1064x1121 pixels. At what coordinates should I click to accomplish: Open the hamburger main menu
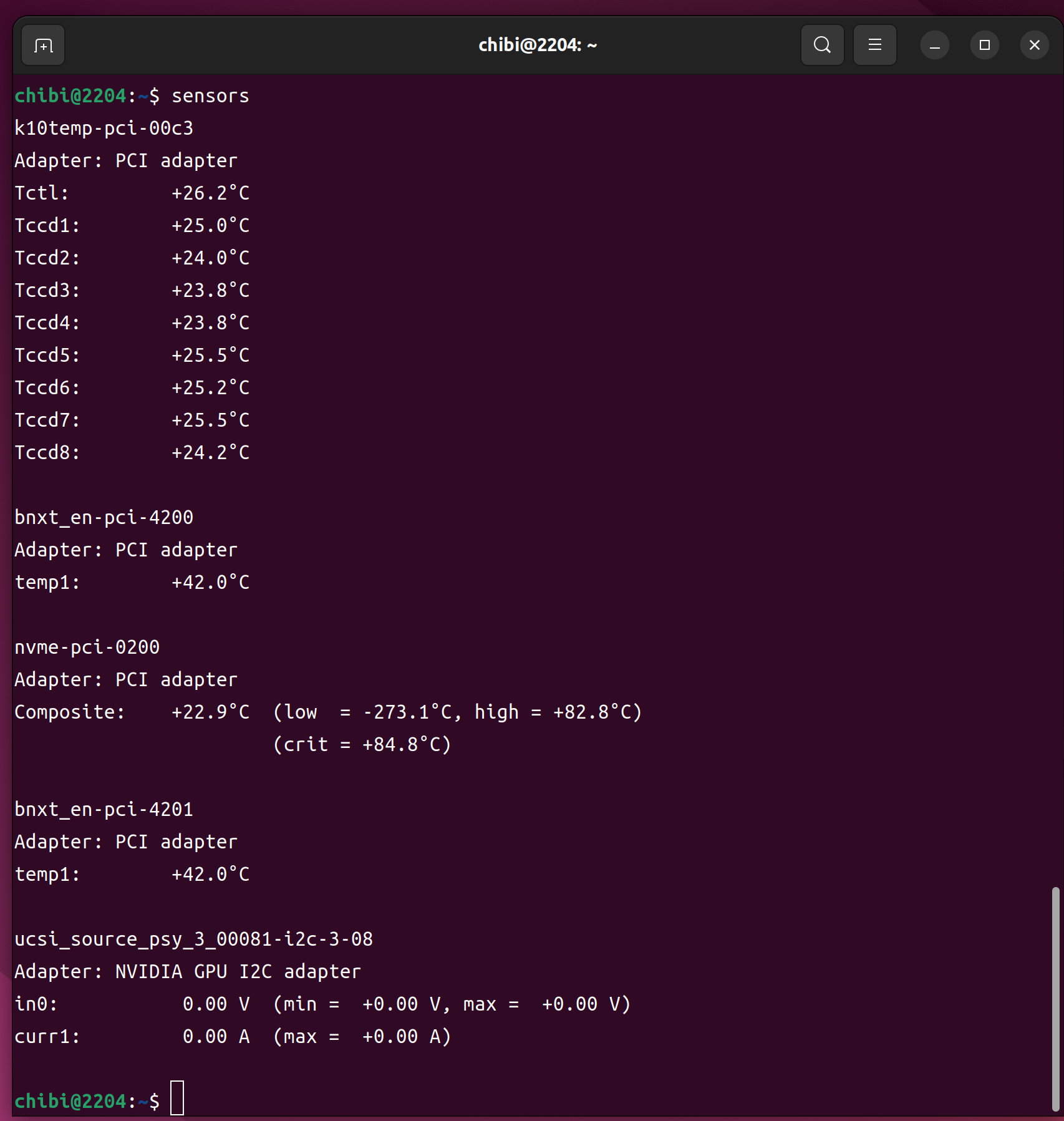pyautogui.click(x=874, y=46)
